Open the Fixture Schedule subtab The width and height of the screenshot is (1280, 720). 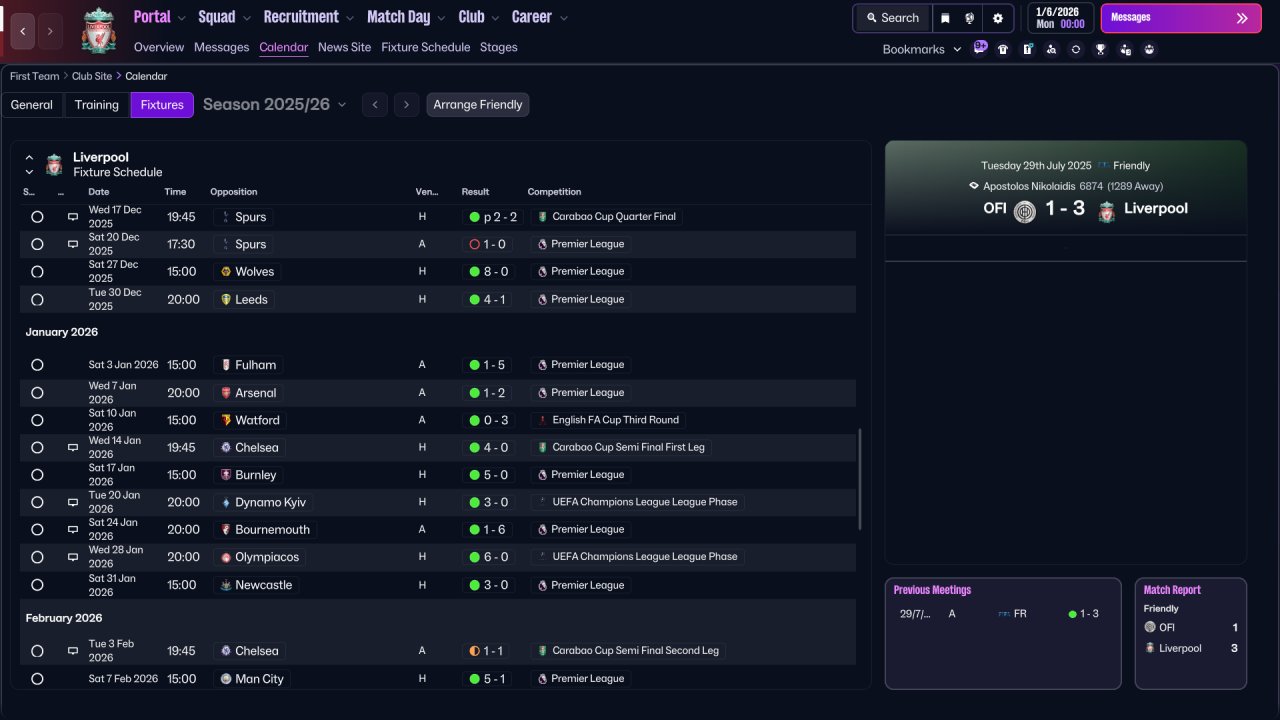(425, 47)
